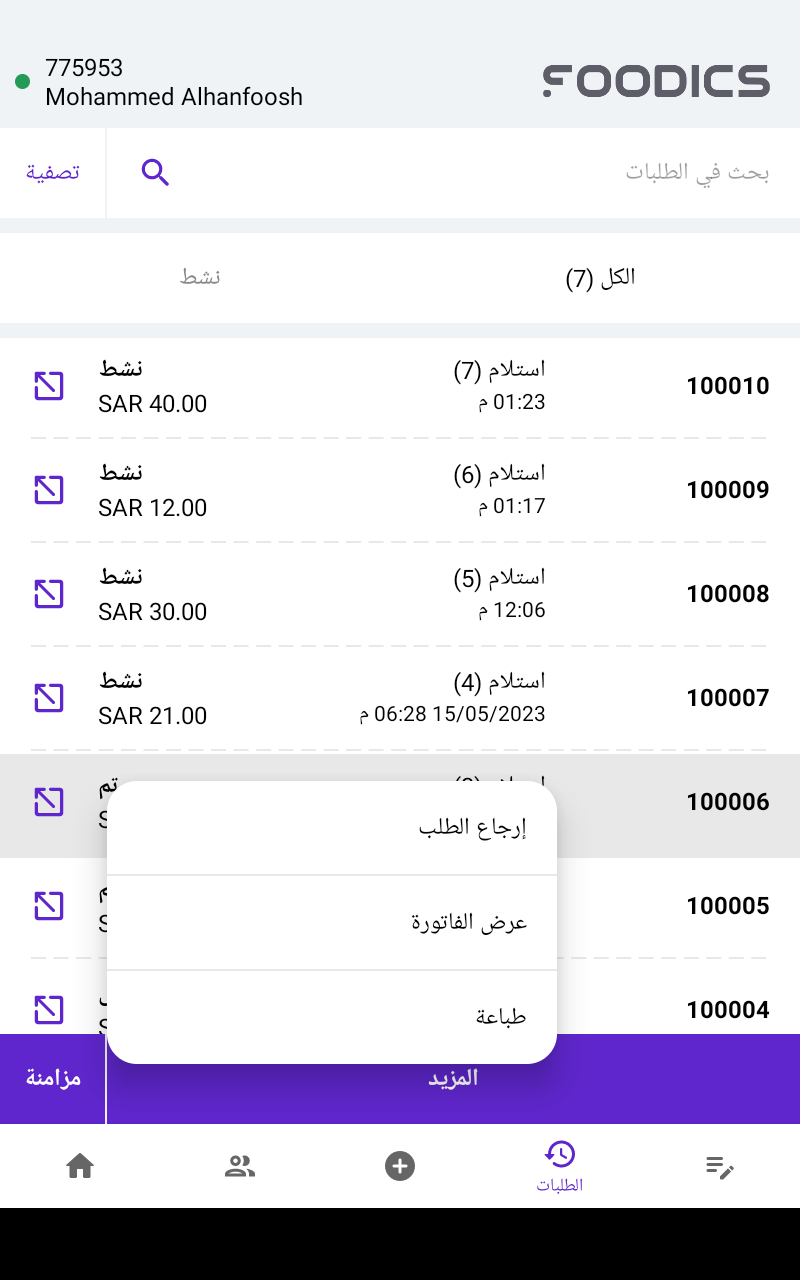Open customers icon in bottom navigation
Screen dimensions: 800x1280
[240, 1166]
